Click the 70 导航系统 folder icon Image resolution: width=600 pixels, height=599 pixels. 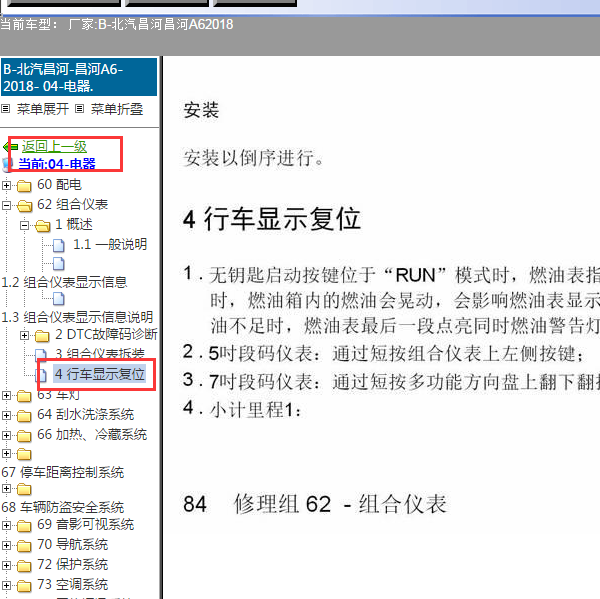tap(24, 546)
